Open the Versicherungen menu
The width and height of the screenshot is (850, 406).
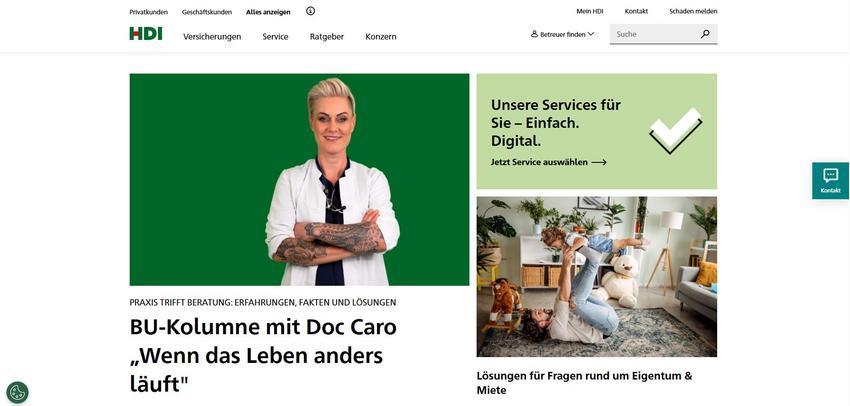[x=212, y=37]
